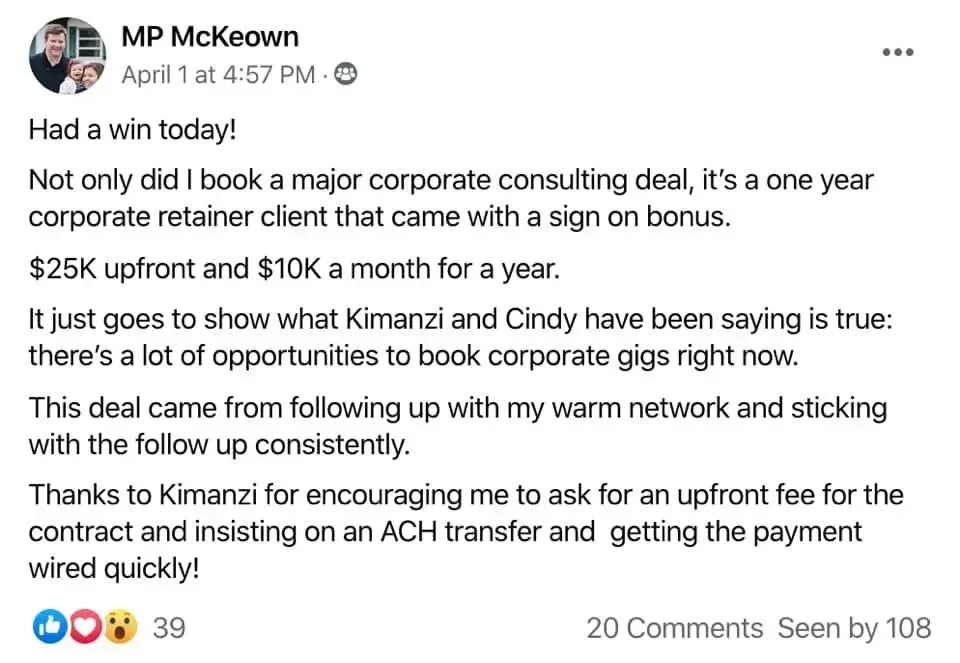Viewport: 960px width, 663px height.
Task: Click the paragraph mentioning Kimanzi and Cindy
Action: click(460, 337)
